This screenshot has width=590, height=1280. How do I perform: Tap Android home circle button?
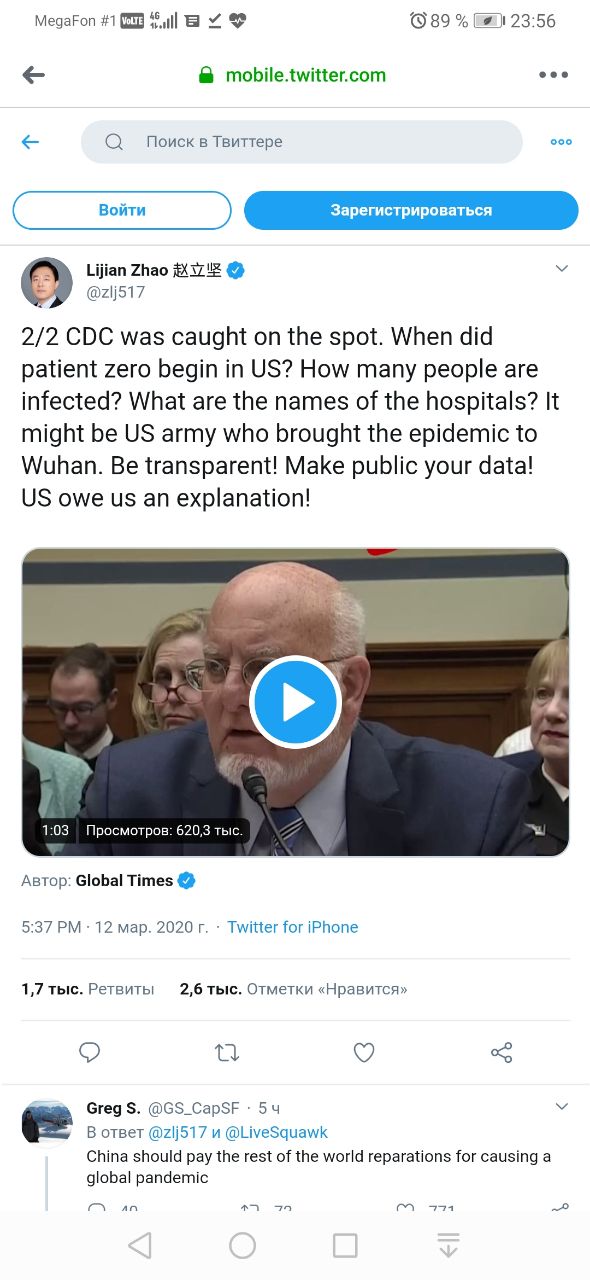click(242, 1245)
